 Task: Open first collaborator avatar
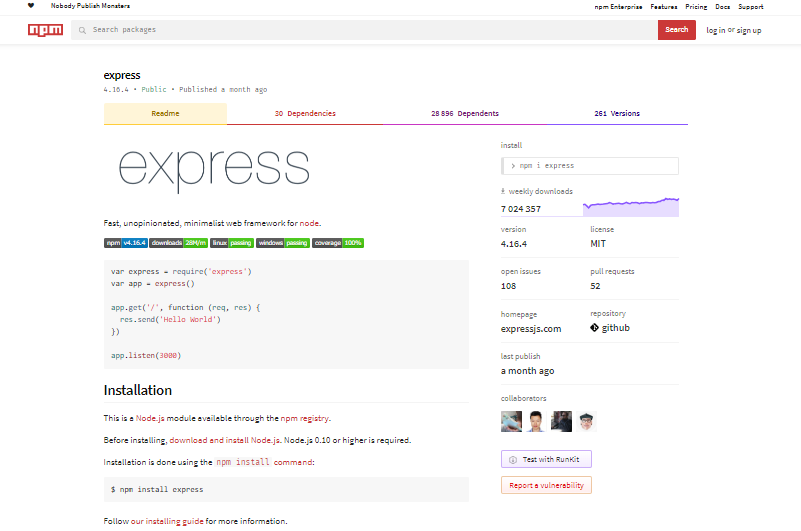pyautogui.click(x=511, y=422)
